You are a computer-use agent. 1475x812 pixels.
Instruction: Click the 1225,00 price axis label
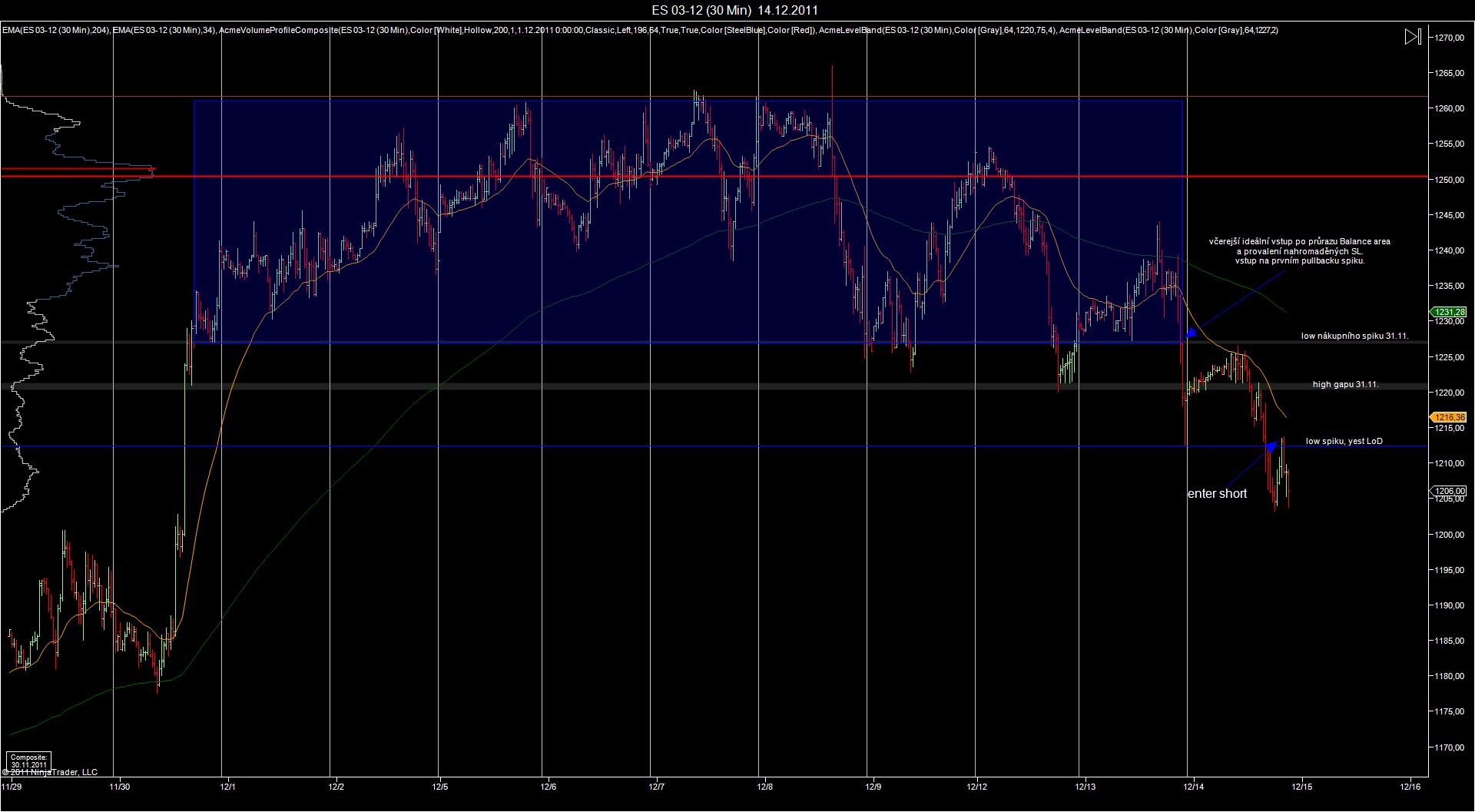pyautogui.click(x=1450, y=357)
